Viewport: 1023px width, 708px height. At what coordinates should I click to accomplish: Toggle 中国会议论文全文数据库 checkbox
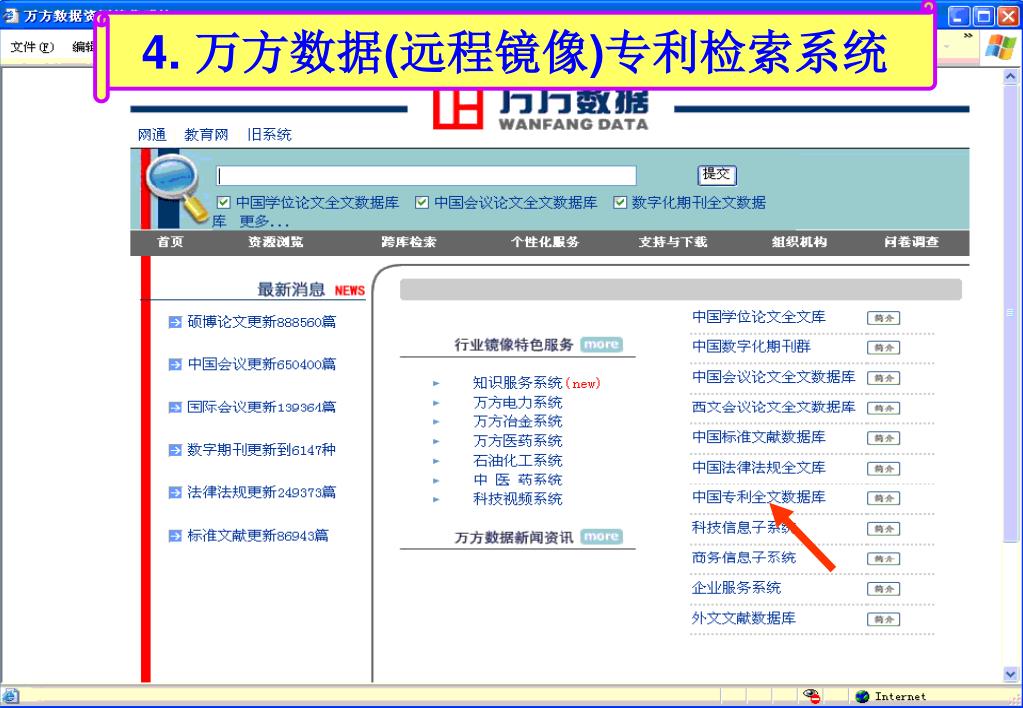point(422,202)
